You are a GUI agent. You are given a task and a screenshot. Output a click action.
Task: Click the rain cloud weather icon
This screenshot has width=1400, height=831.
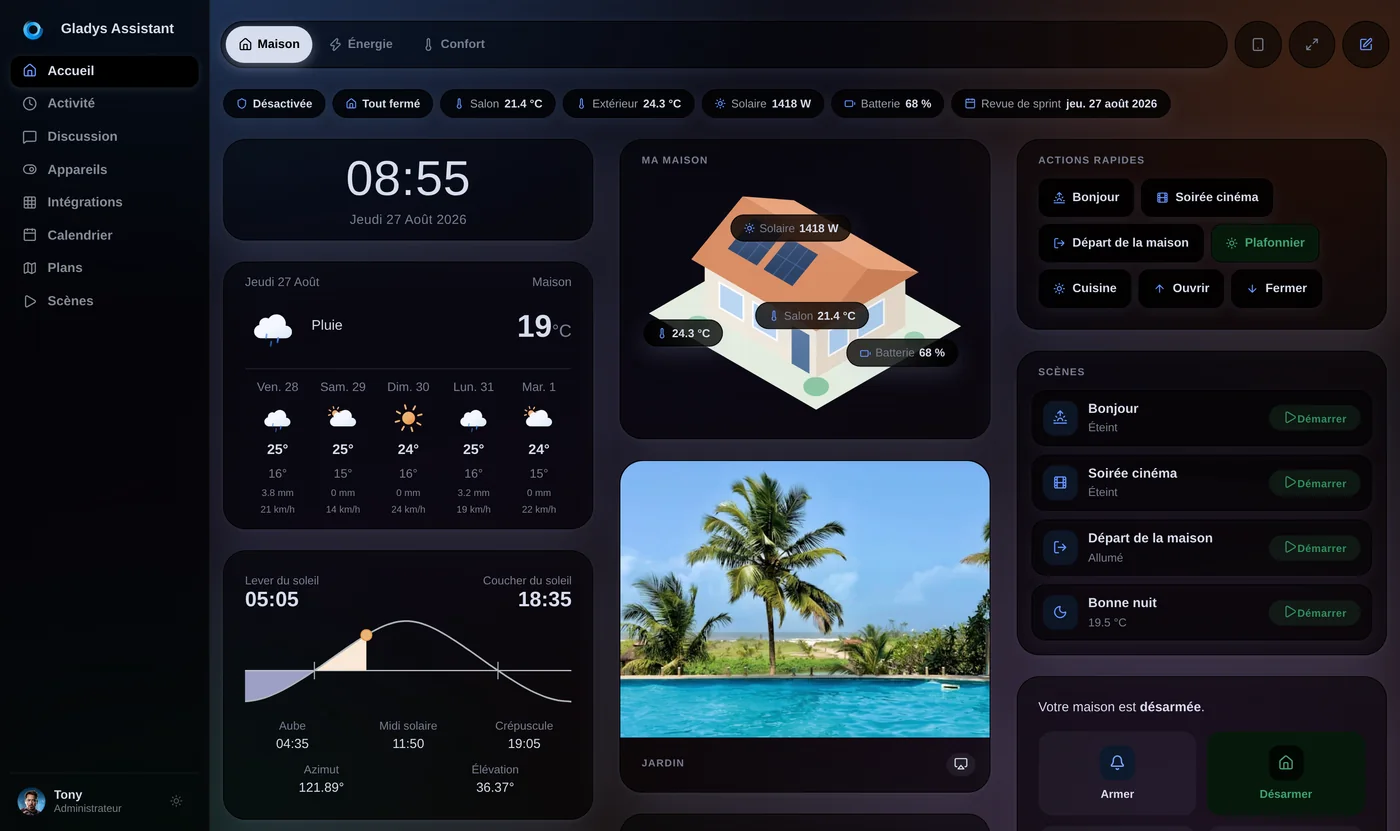point(273,328)
